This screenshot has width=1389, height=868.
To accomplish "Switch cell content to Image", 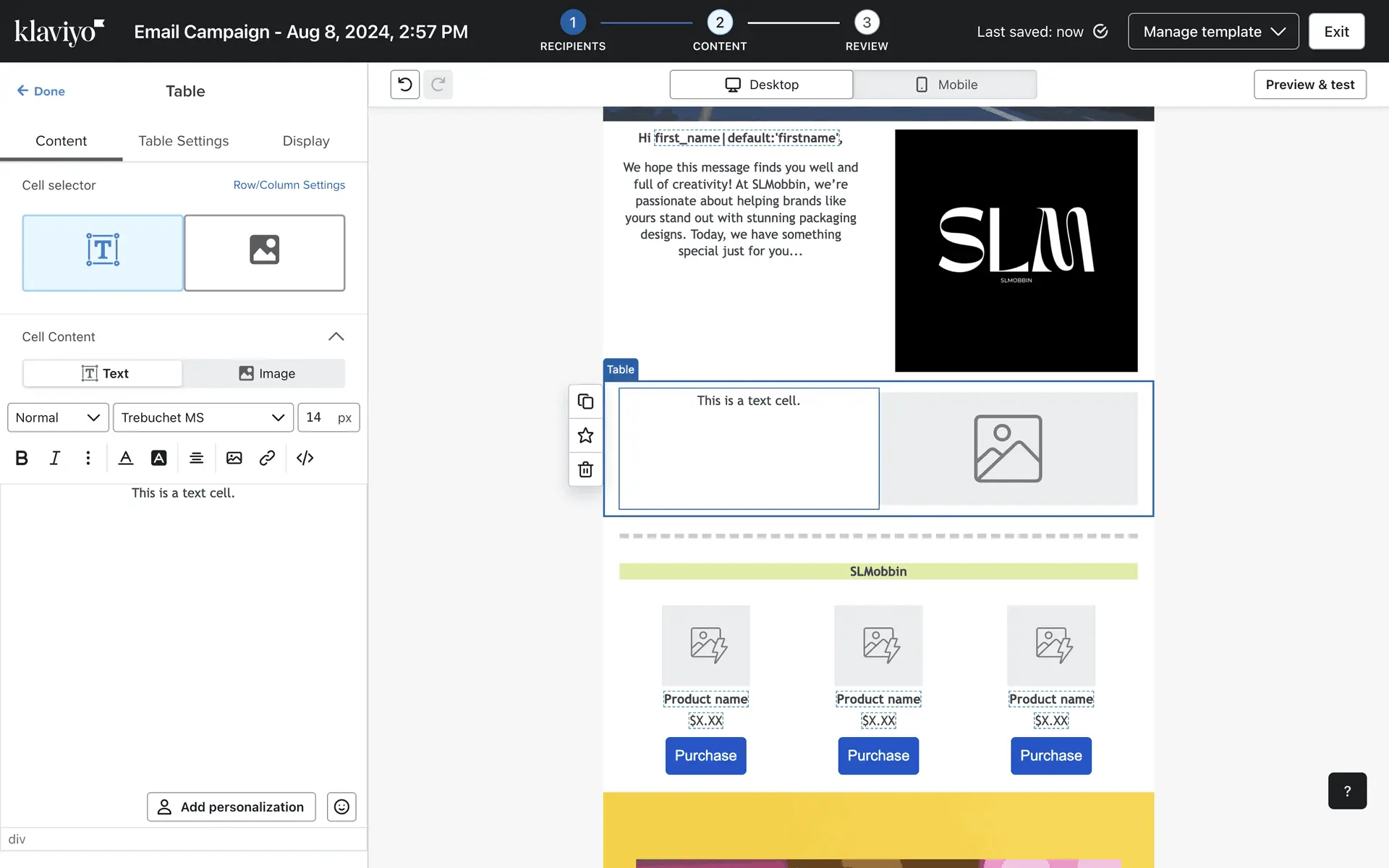I will [x=266, y=373].
